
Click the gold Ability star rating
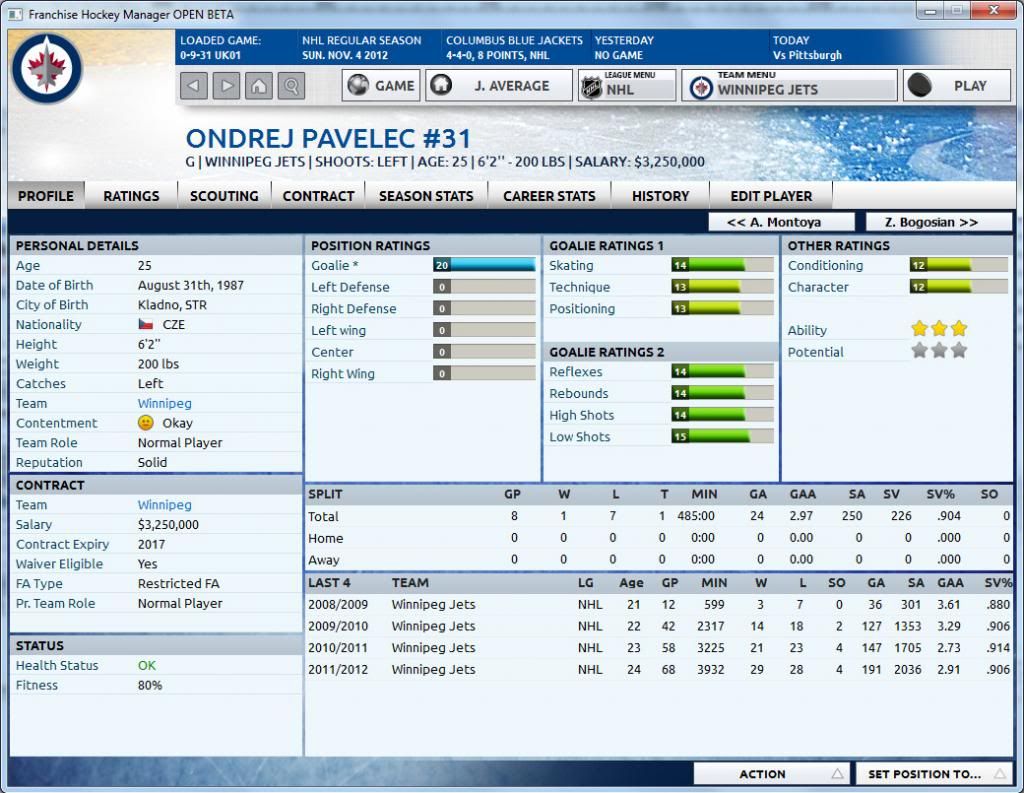939,329
